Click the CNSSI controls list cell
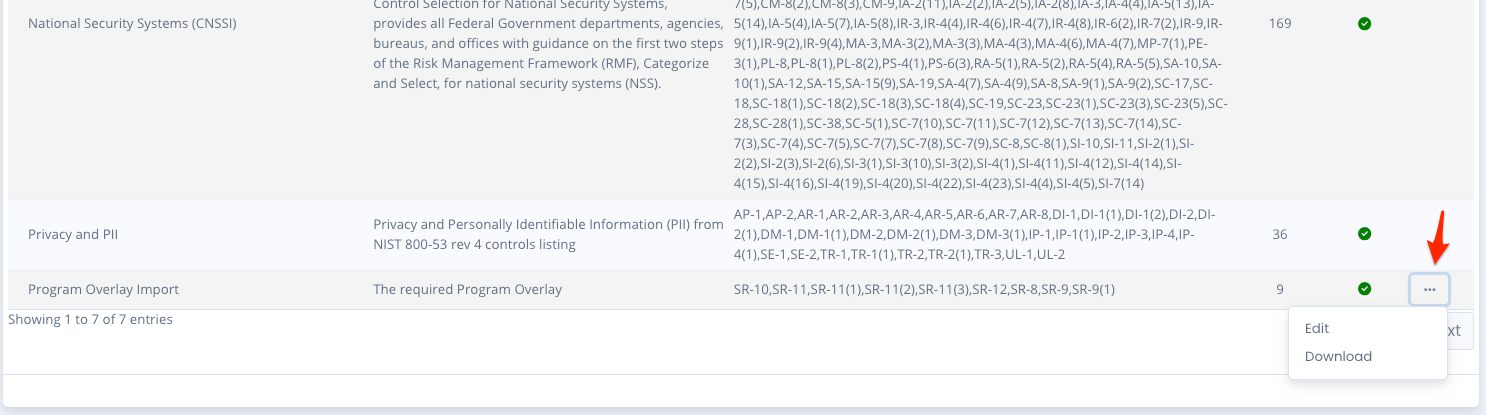This screenshot has width=1486, height=415. 978,100
